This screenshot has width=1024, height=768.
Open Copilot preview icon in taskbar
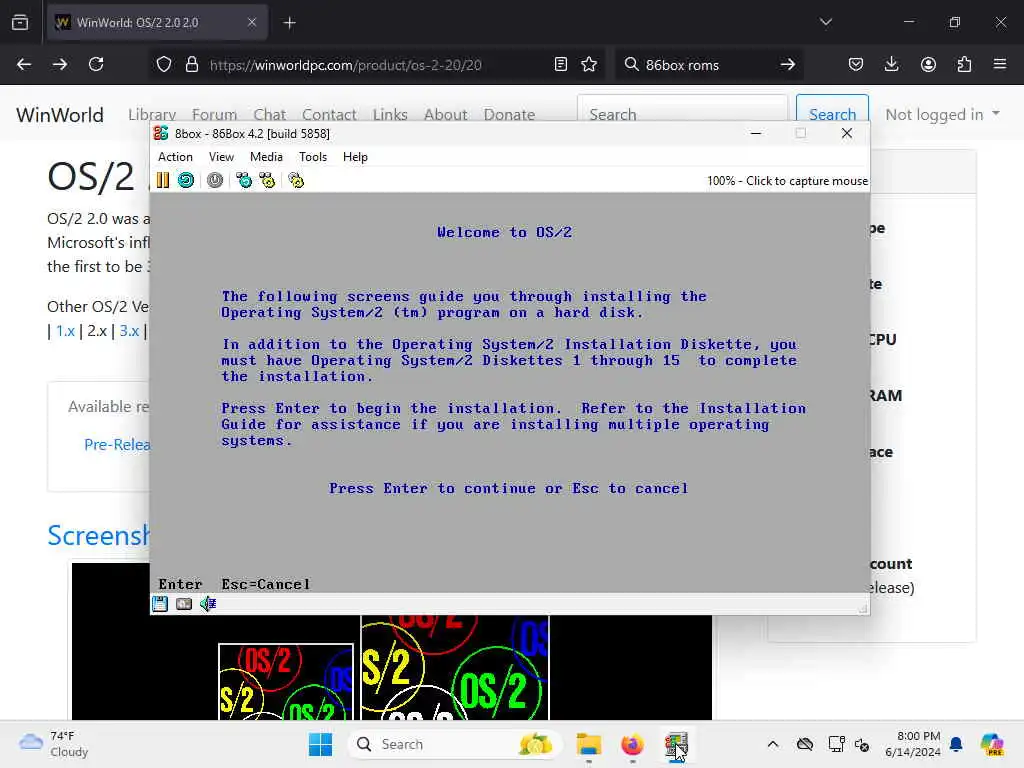(992, 744)
